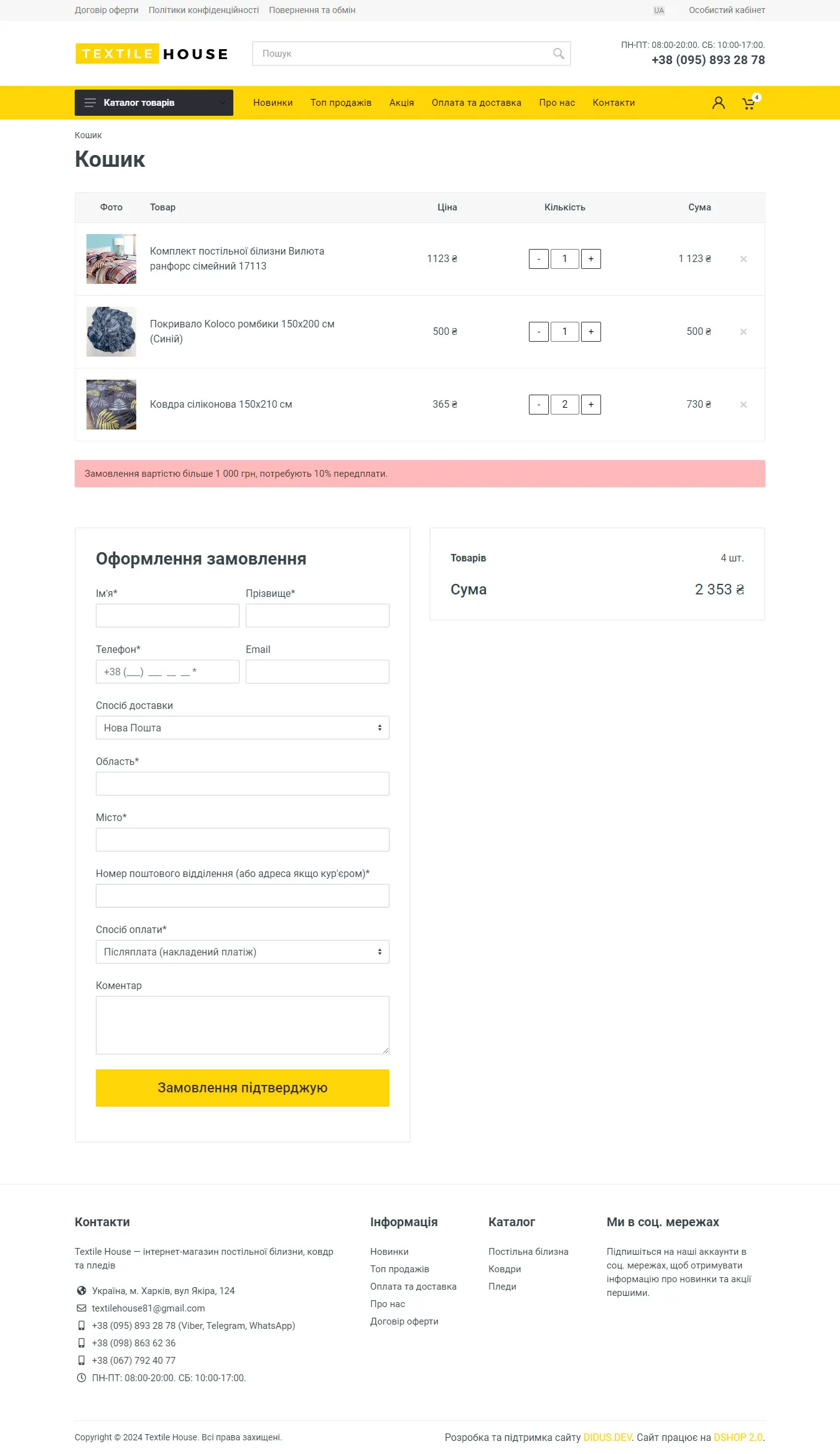Remove Ковдра силіконова from the cart
Screen dimensions: 840x1454
click(743, 405)
